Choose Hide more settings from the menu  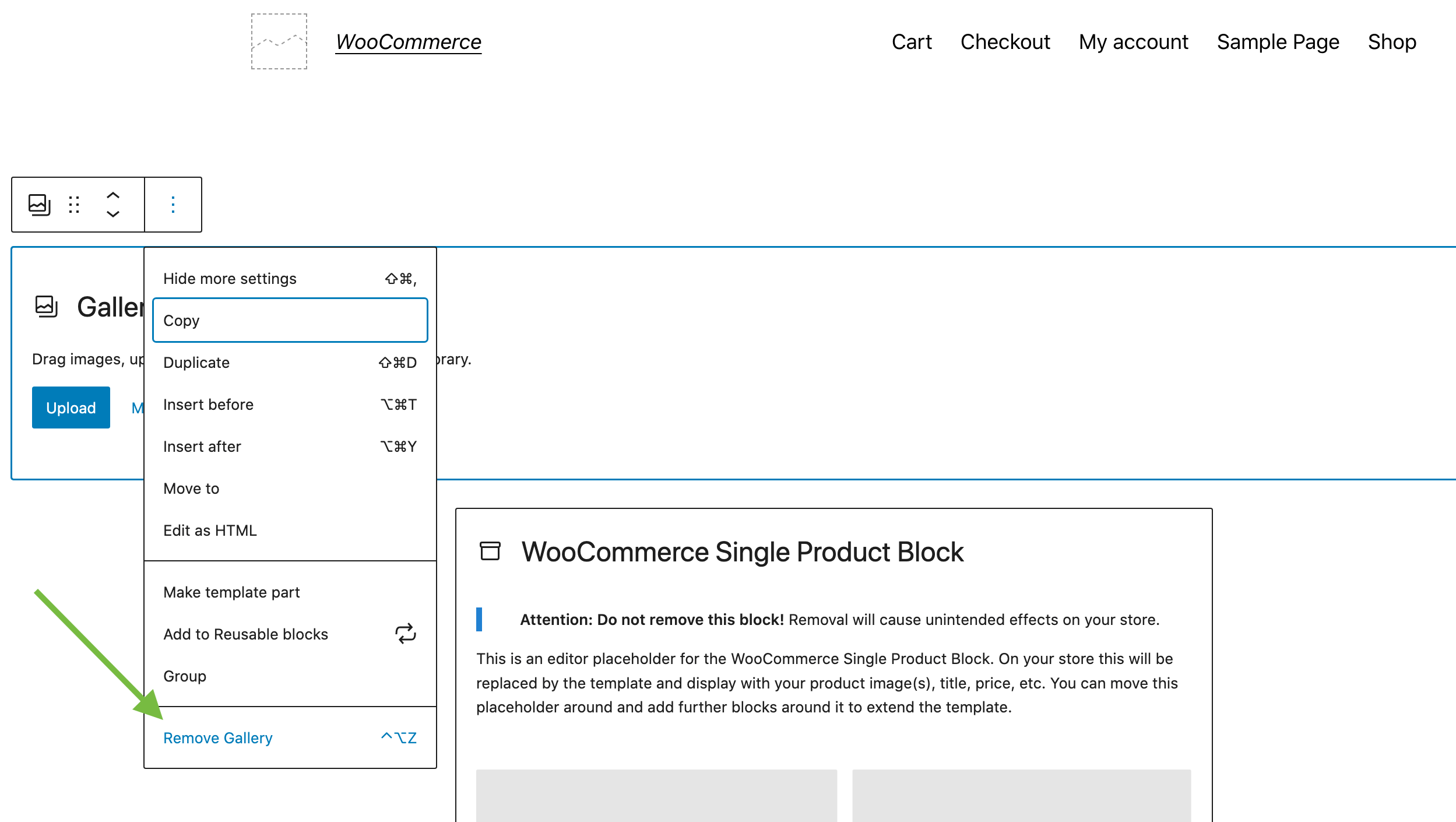230,278
